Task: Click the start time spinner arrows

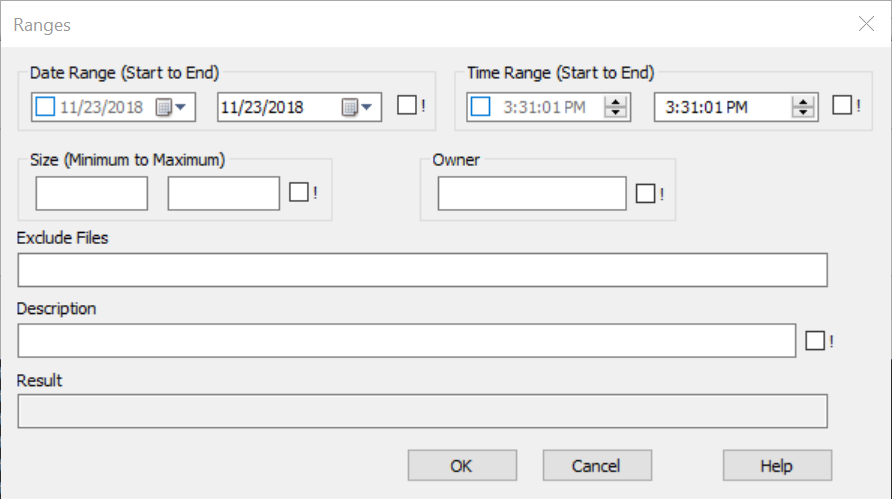Action: tap(616, 108)
